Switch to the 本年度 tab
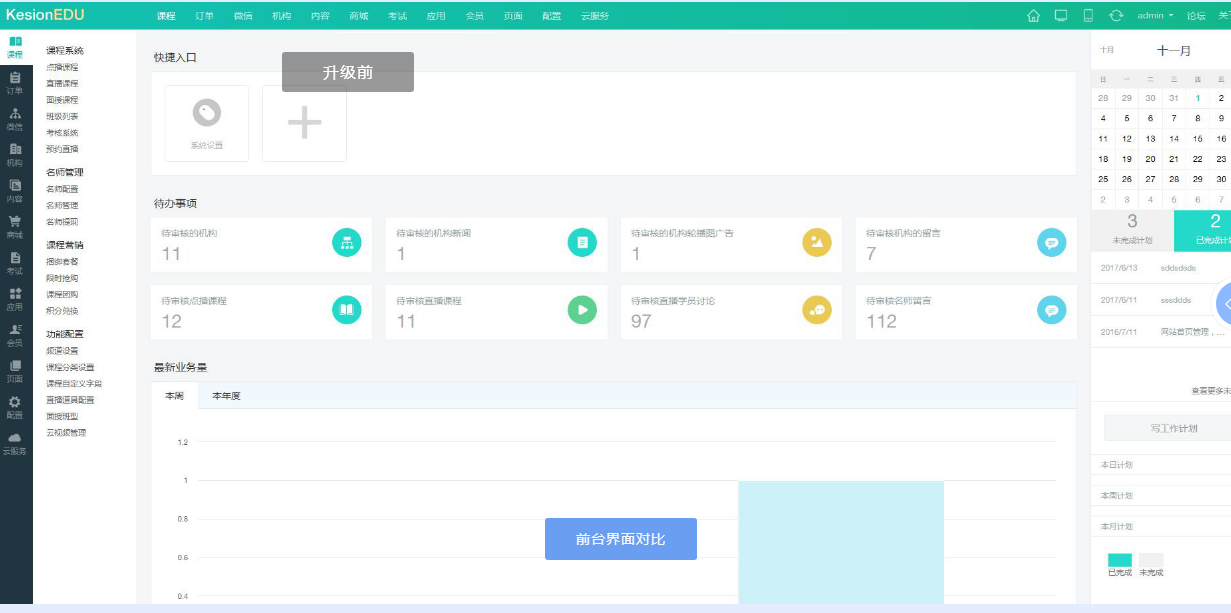1231x613 pixels. (225, 395)
